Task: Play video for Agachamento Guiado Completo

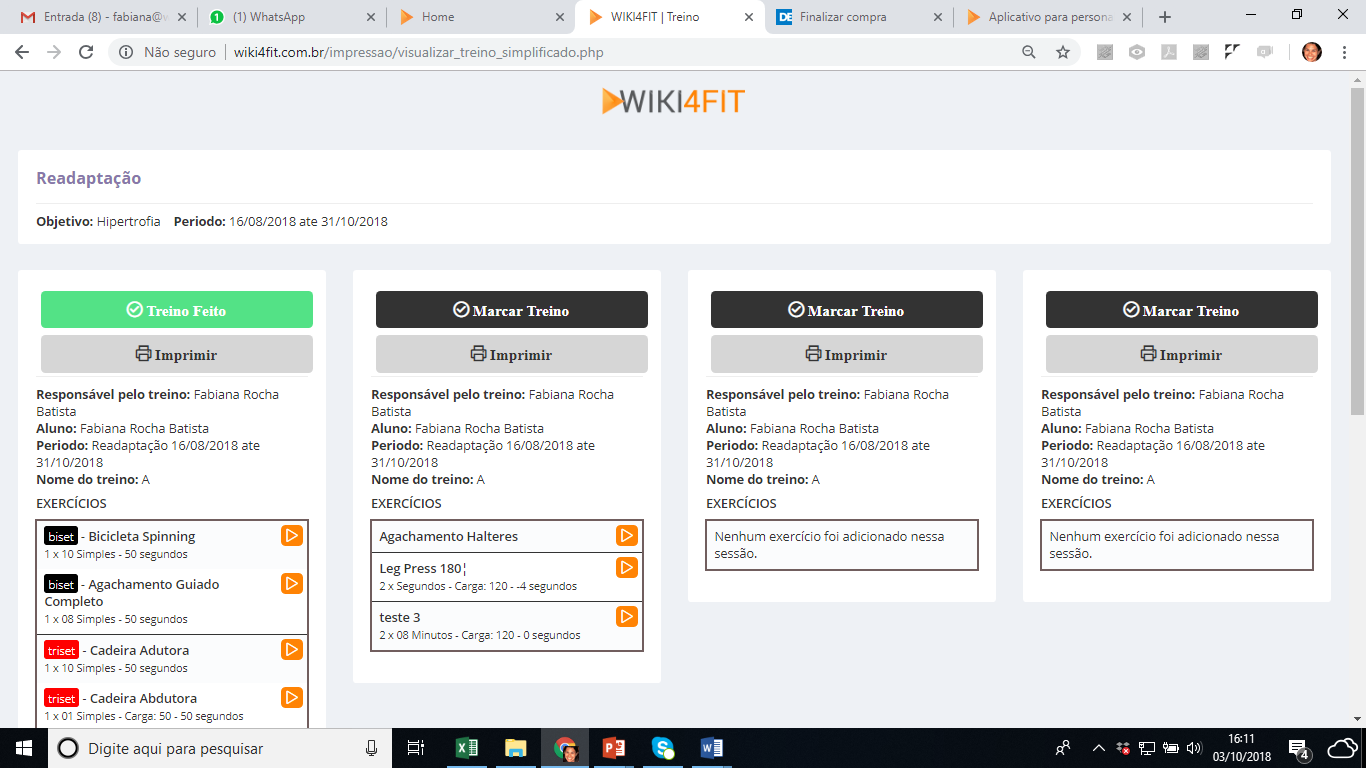Action: click(292, 583)
